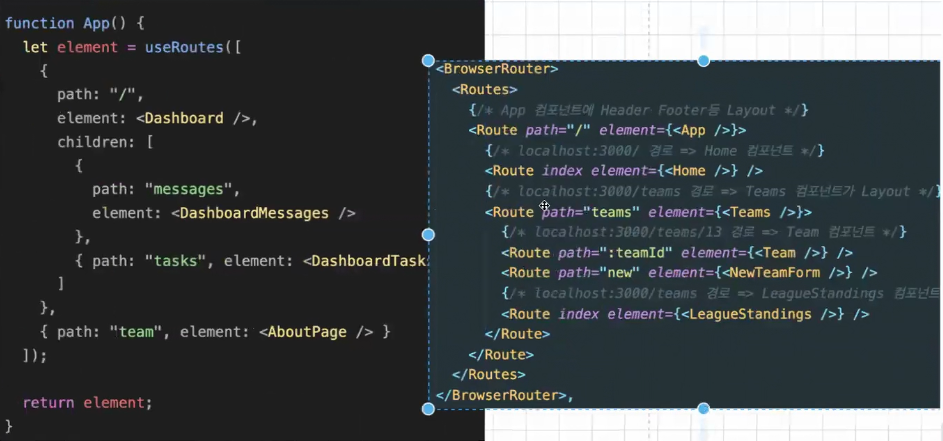Click the comment mentioning LeagueStandings 컴포넌트
943x441 pixels.
point(720,293)
